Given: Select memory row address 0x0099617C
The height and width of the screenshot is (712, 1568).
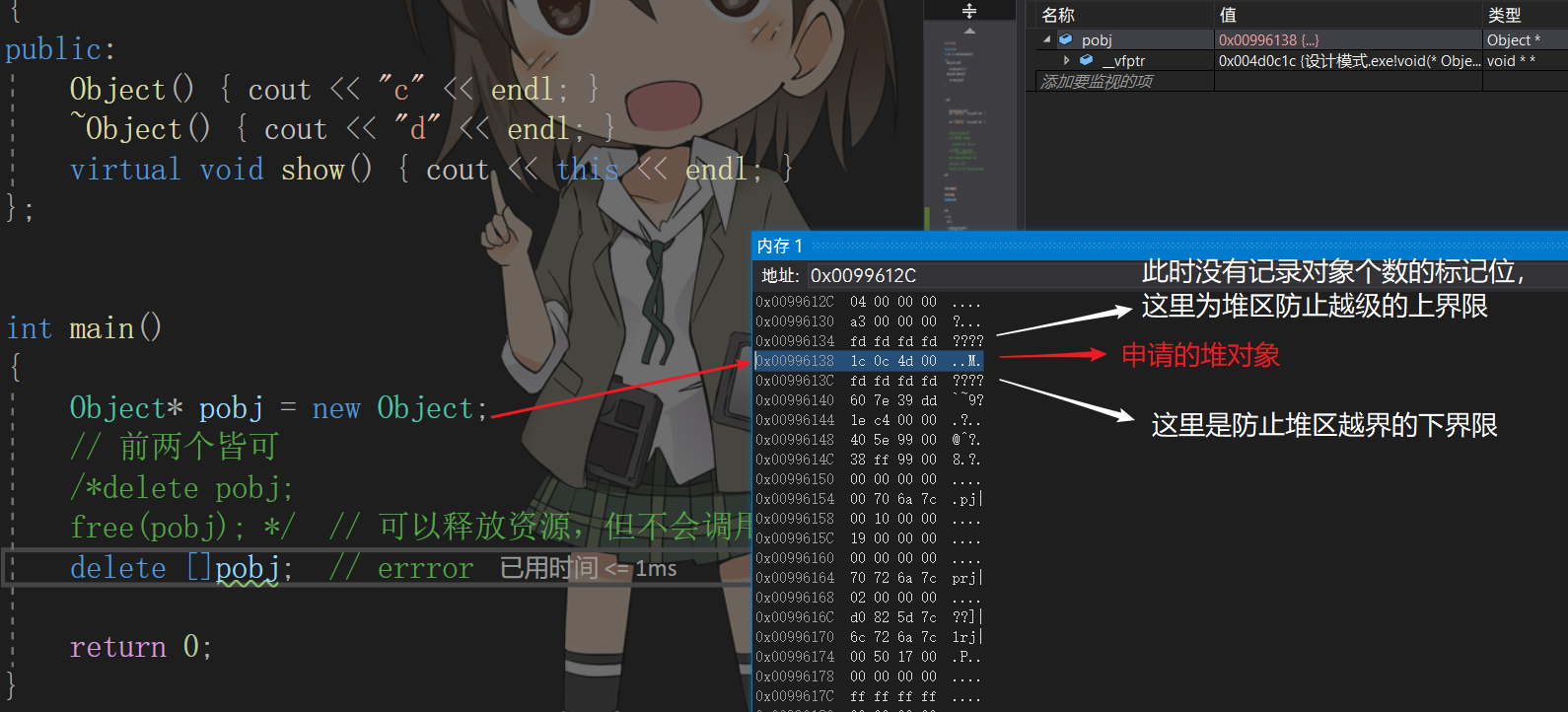Looking at the screenshot, I should (795, 696).
